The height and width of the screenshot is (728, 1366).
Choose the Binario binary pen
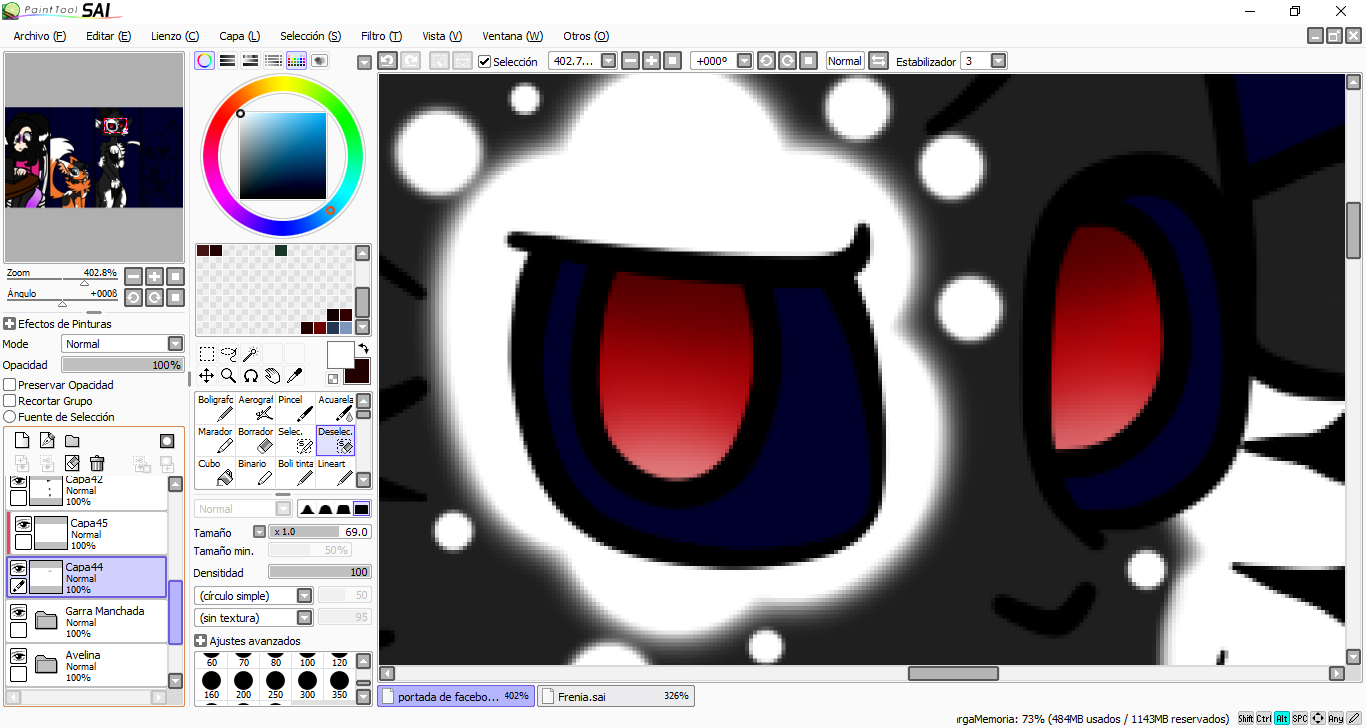(x=255, y=472)
